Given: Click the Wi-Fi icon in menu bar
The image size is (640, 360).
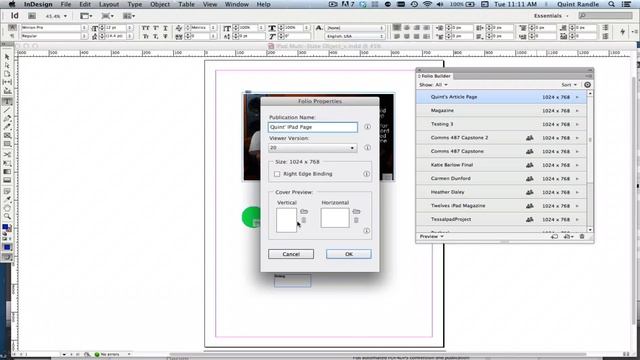Looking at the screenshot, I should pyautogui.click(x=427, y=4).
